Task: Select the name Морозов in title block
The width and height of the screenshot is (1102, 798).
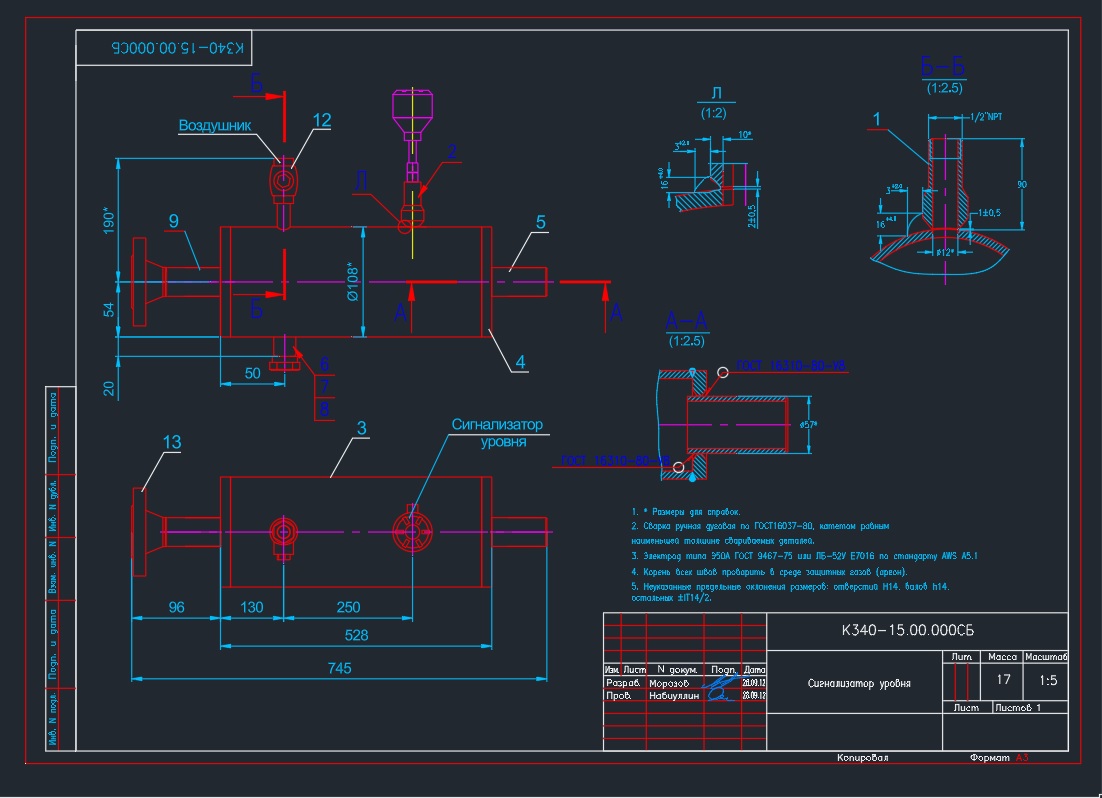Action: click(x=670, y=682)
